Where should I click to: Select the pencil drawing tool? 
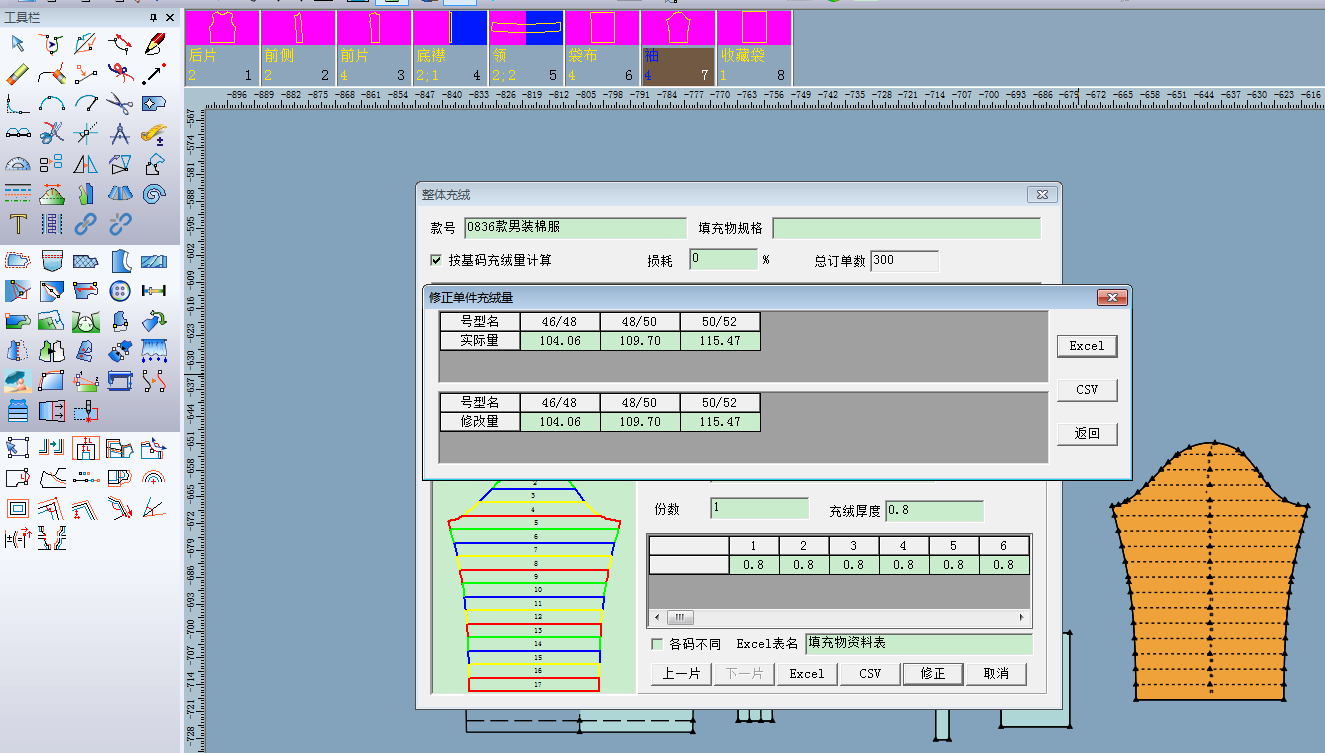click(152, 42)
